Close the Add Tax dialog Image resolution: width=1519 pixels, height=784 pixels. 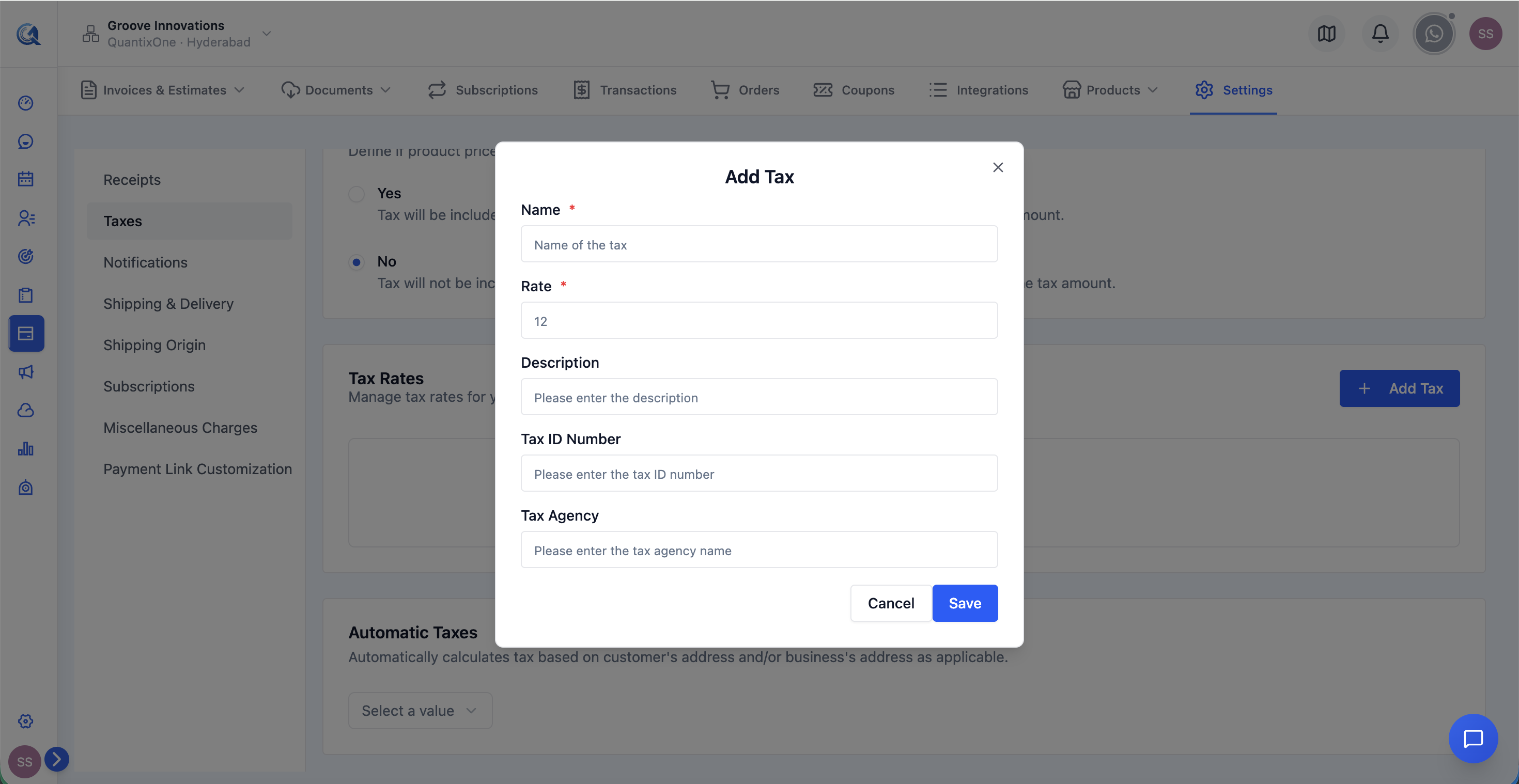click(x=998, y=167)
